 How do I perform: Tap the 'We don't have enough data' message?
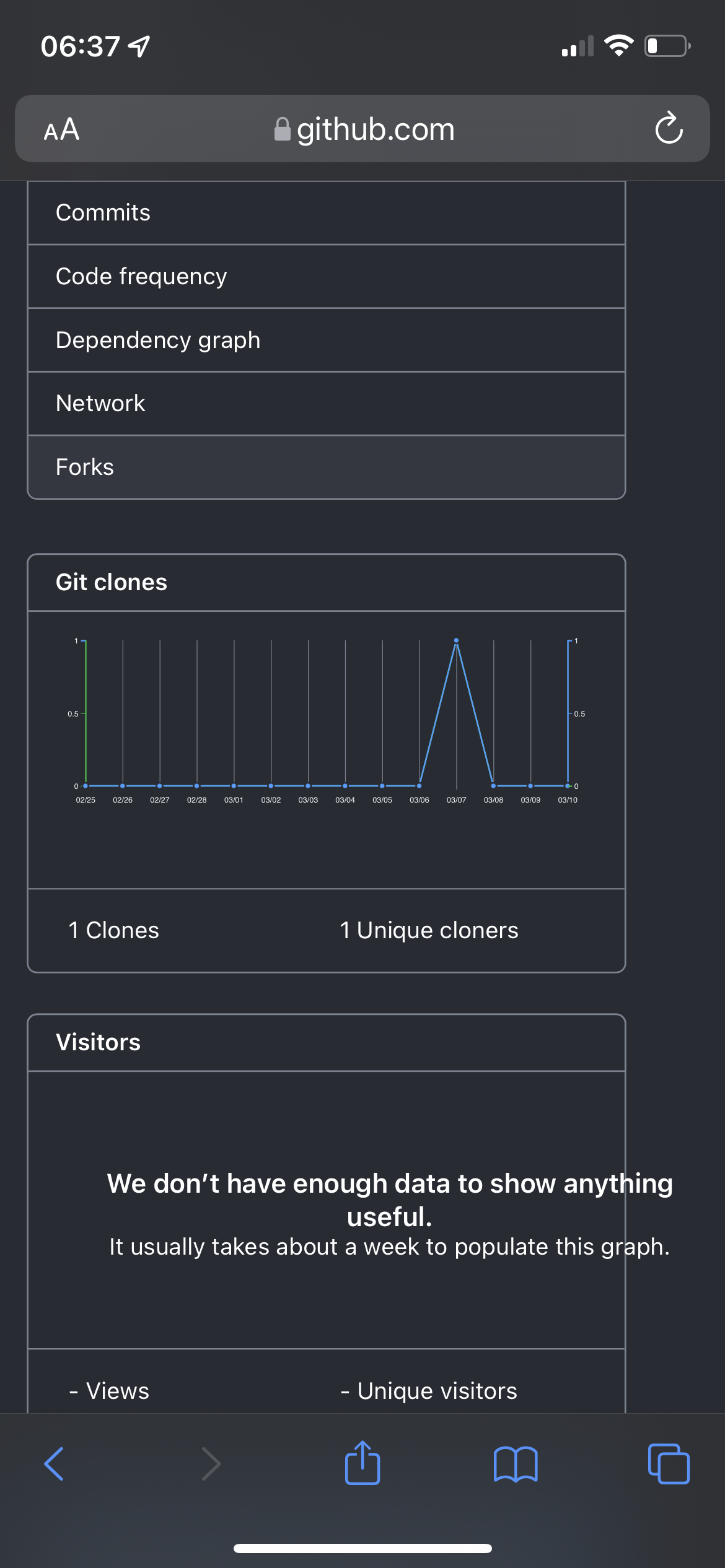390,1200
